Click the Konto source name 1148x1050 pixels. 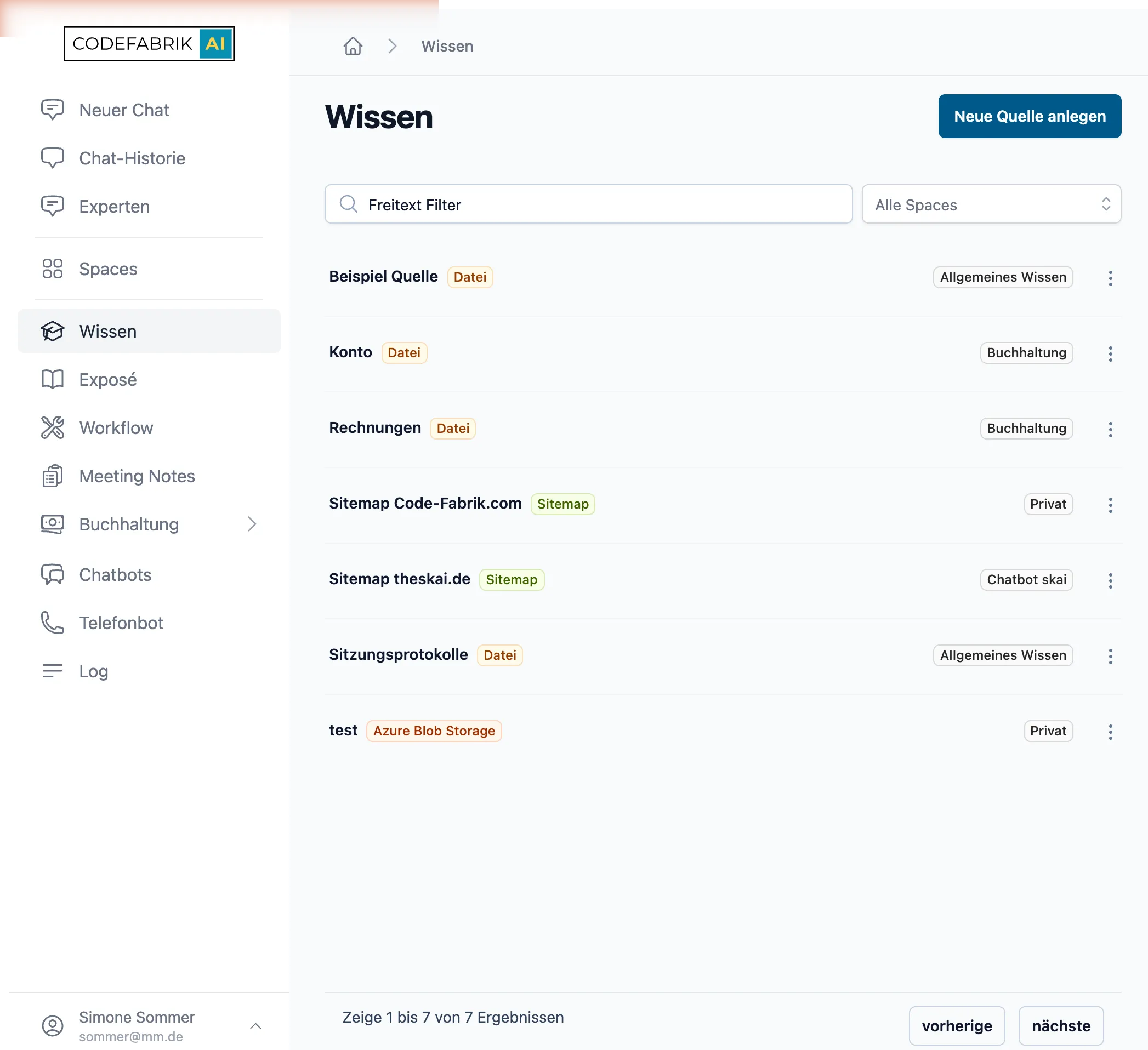(x=350, y=352)
